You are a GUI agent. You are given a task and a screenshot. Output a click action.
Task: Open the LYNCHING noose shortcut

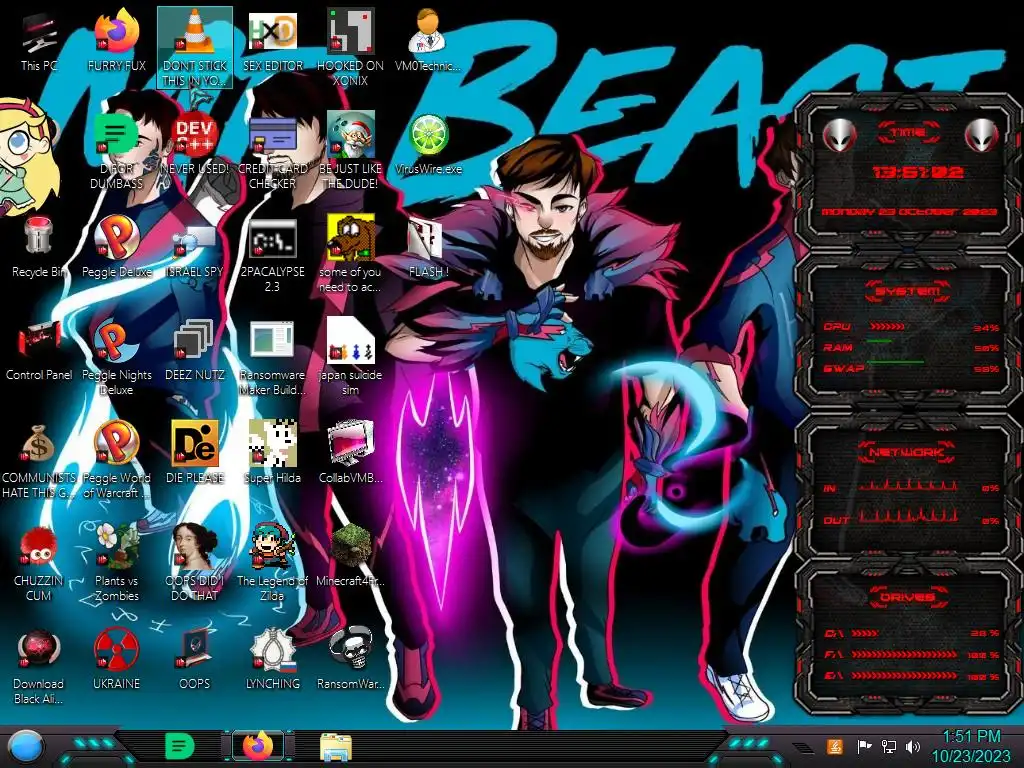click(x=272, y=660)
